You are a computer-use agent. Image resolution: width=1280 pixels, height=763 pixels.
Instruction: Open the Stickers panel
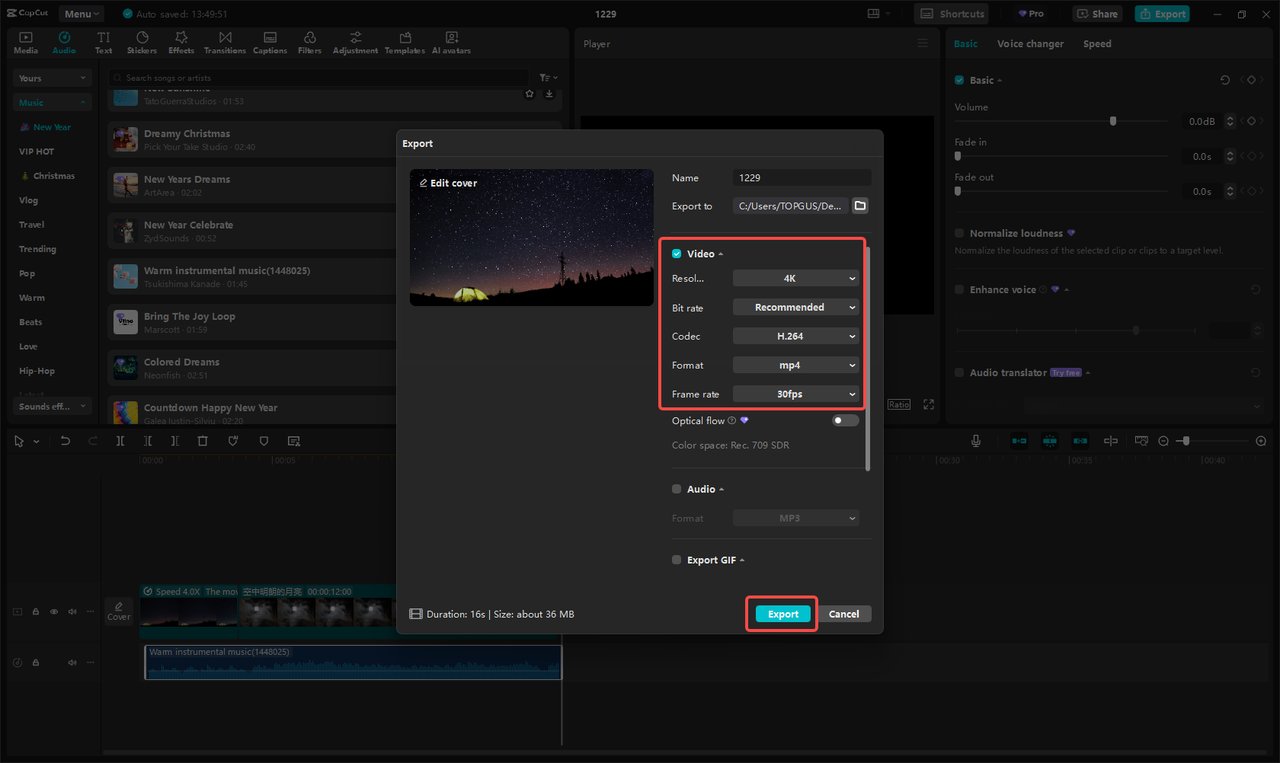142,42
